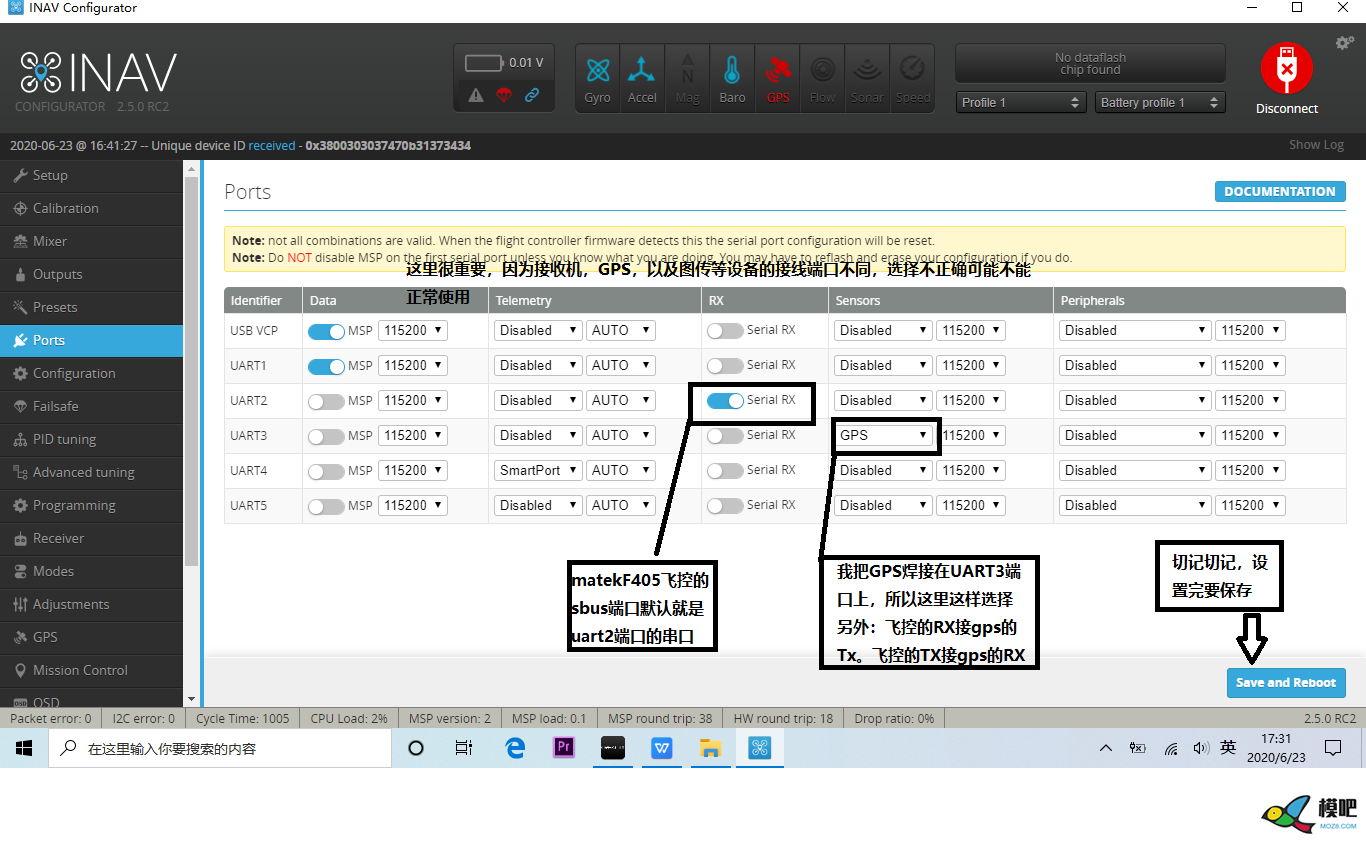Screen dimensions: 1366x841
Task: Switch to the Configuration tab
Action: tap(92, 373)
